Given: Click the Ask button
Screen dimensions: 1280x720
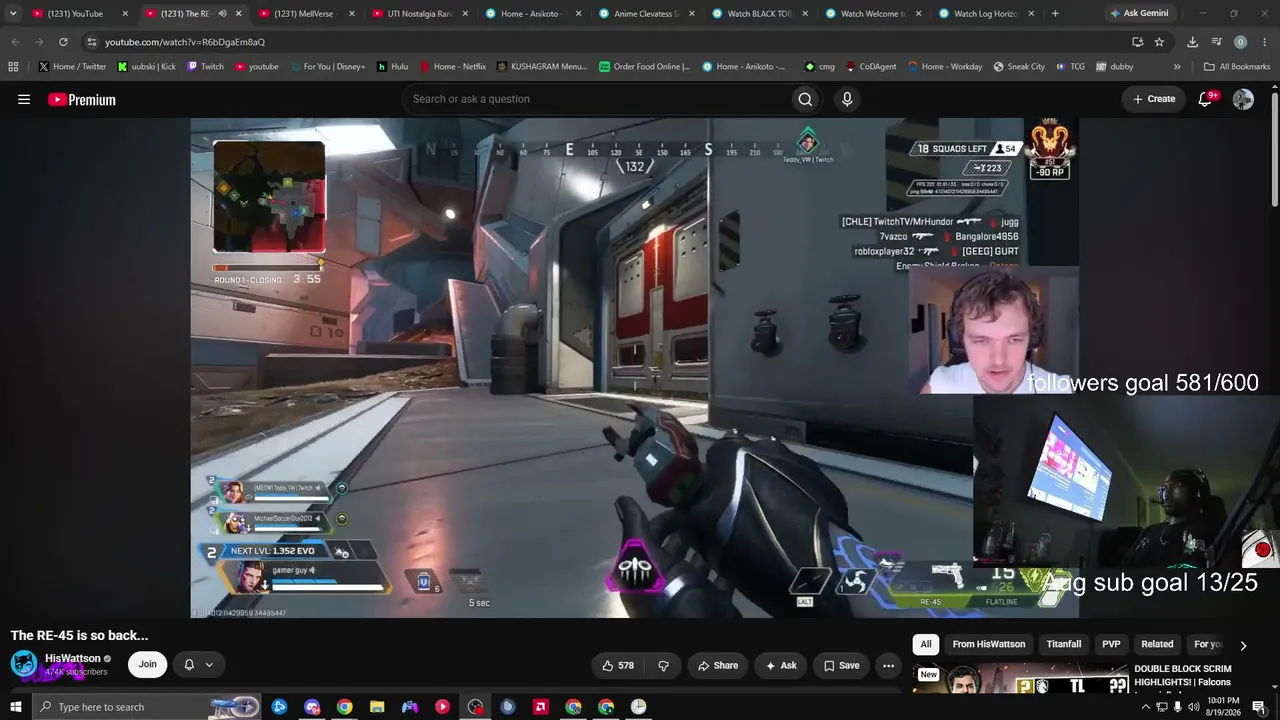Looking at the screenshot, I should pos(781,665).
